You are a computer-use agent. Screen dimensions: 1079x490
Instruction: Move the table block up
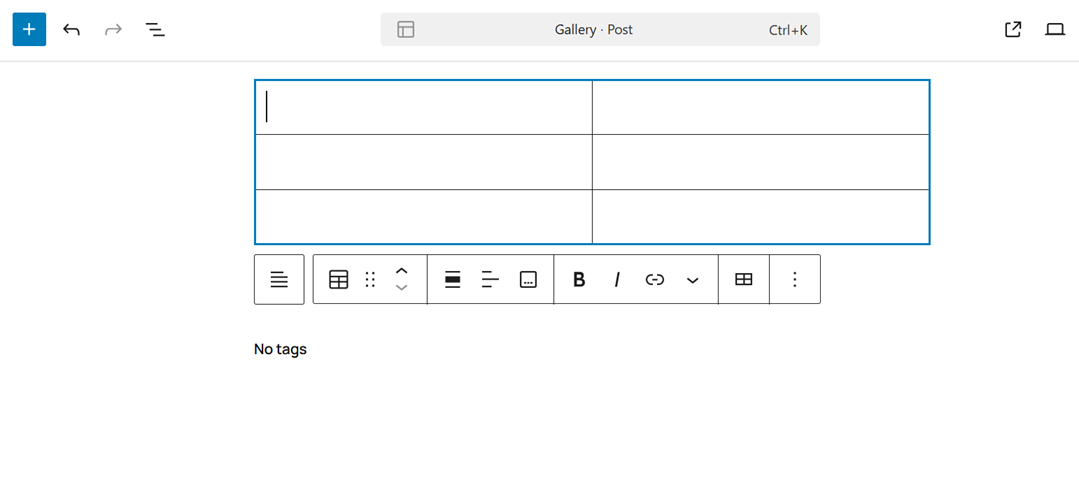tap(402, 271)
